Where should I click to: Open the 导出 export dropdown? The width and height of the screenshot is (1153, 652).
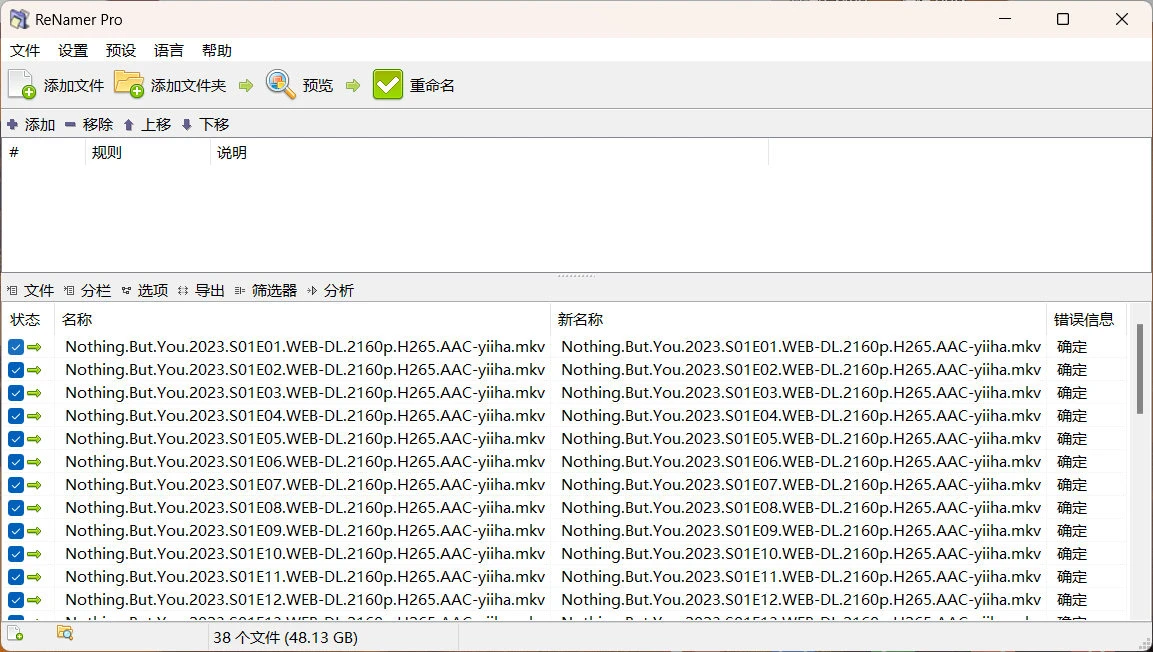(x=201, y=290)
